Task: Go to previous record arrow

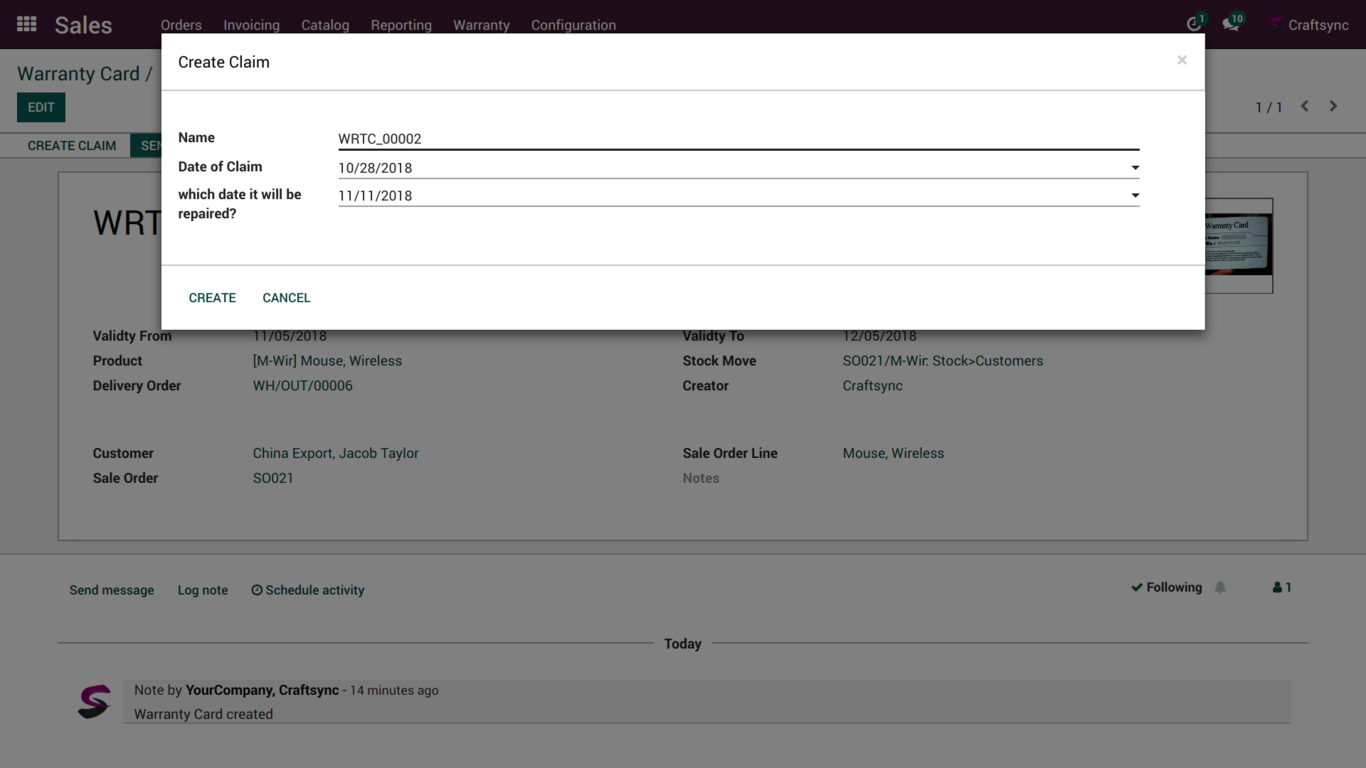Action: (1305, 106)
